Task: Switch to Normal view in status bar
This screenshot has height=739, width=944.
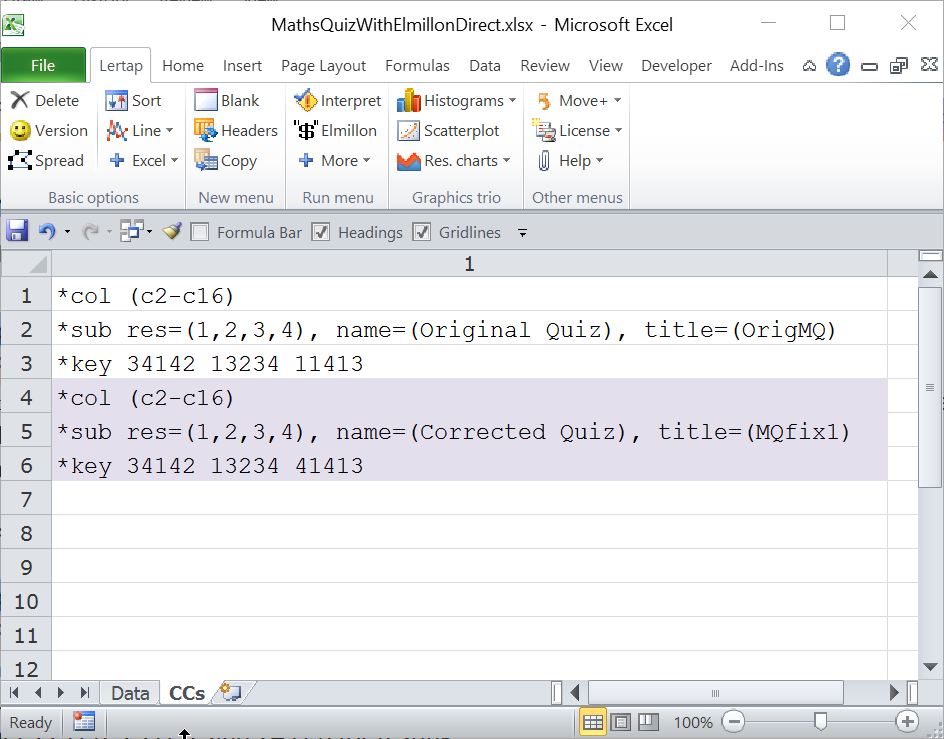Action: tap(592, 722)
